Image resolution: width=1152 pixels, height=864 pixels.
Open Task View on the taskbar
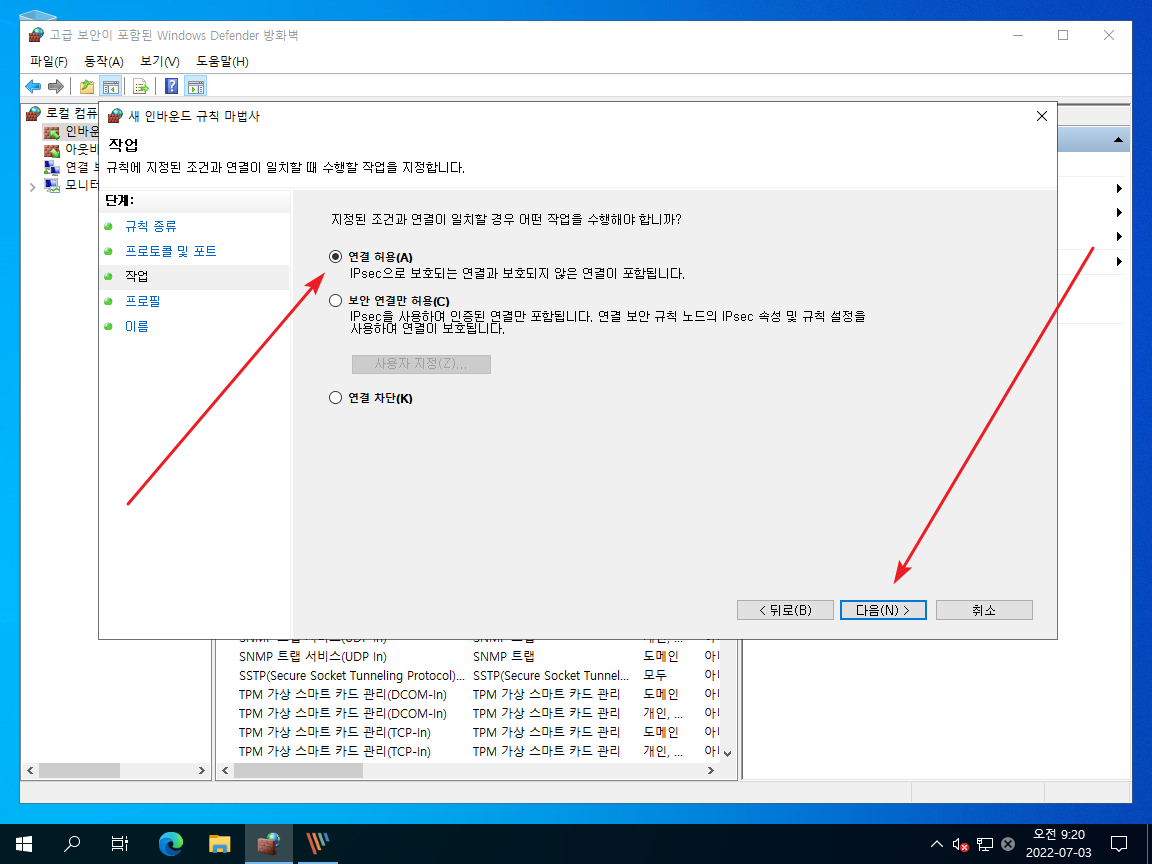[x=120, y=843]
